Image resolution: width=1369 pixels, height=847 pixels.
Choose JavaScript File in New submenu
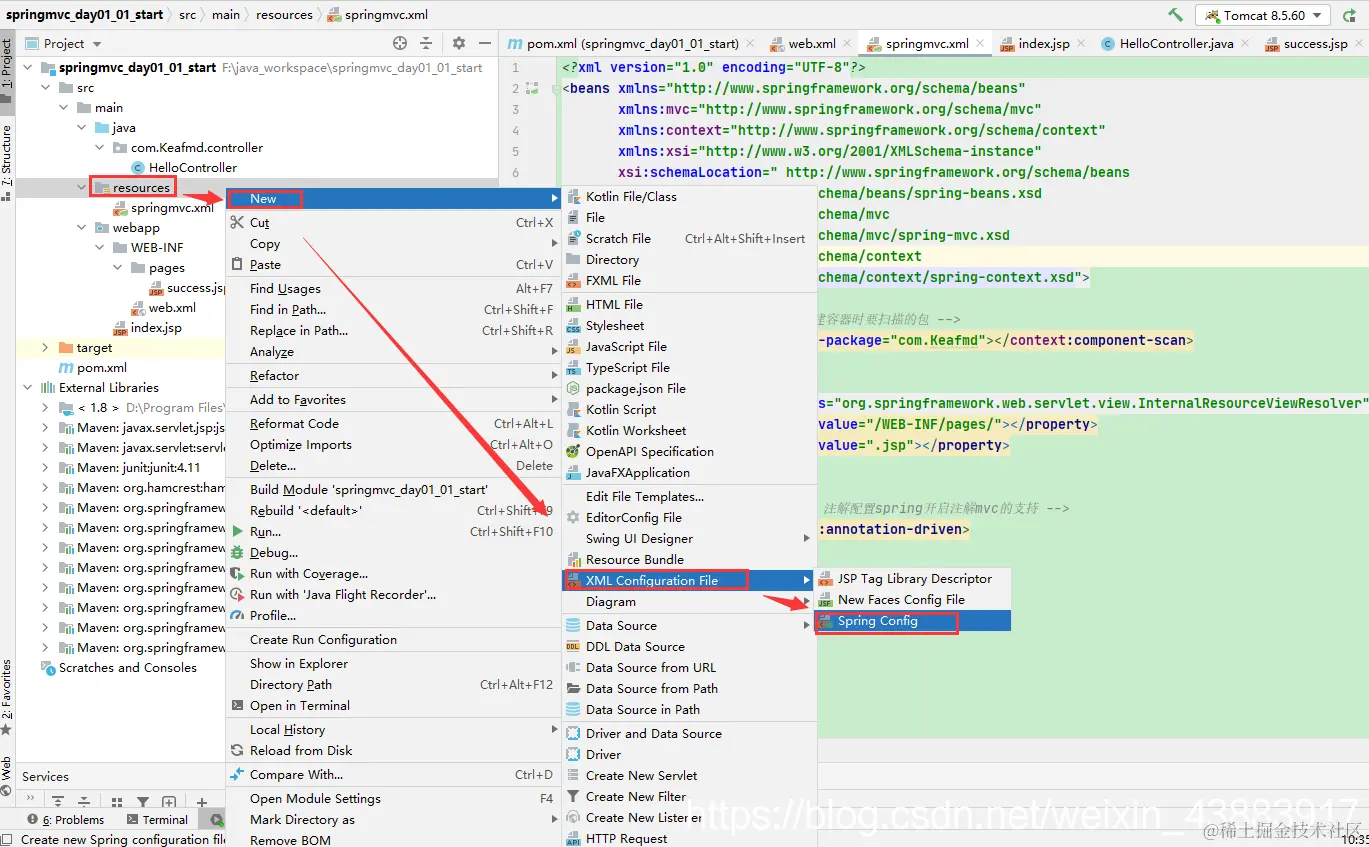click(689, 347)
